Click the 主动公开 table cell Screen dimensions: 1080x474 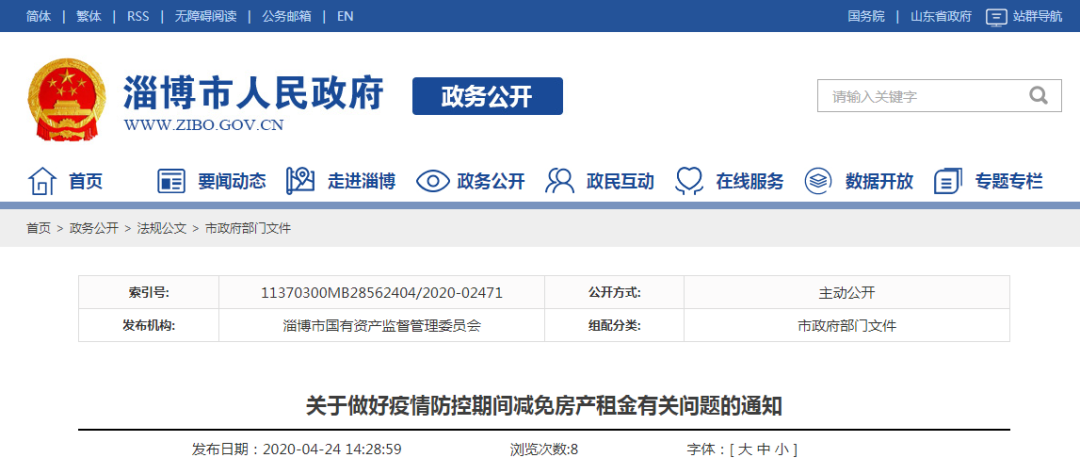(x=847, y=293)
